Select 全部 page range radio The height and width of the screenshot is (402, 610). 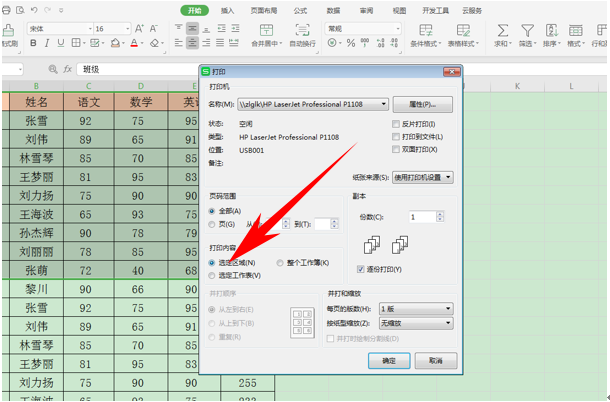click(x=212, y=211)
